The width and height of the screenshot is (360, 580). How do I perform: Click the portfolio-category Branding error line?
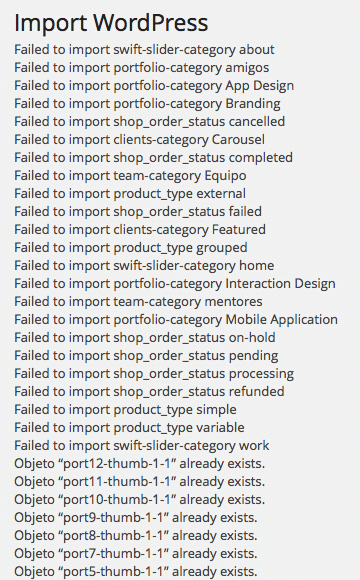click(147, 104)
